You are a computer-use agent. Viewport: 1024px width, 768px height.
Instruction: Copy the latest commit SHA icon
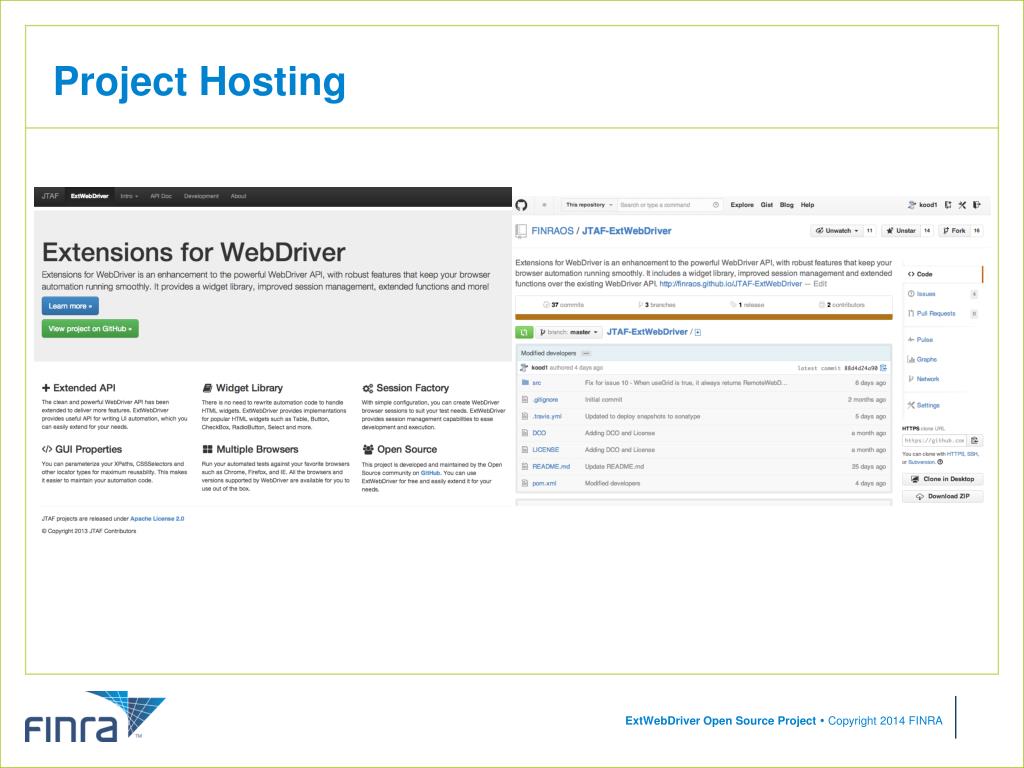pos(884,368)
